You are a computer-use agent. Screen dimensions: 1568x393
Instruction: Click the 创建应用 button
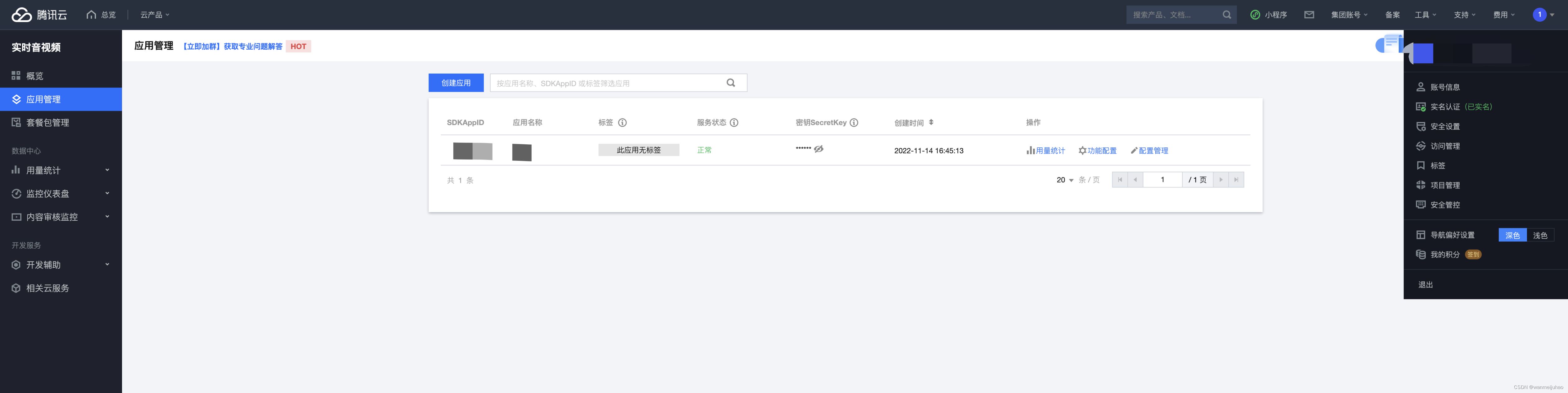click(x=456, y=83)
